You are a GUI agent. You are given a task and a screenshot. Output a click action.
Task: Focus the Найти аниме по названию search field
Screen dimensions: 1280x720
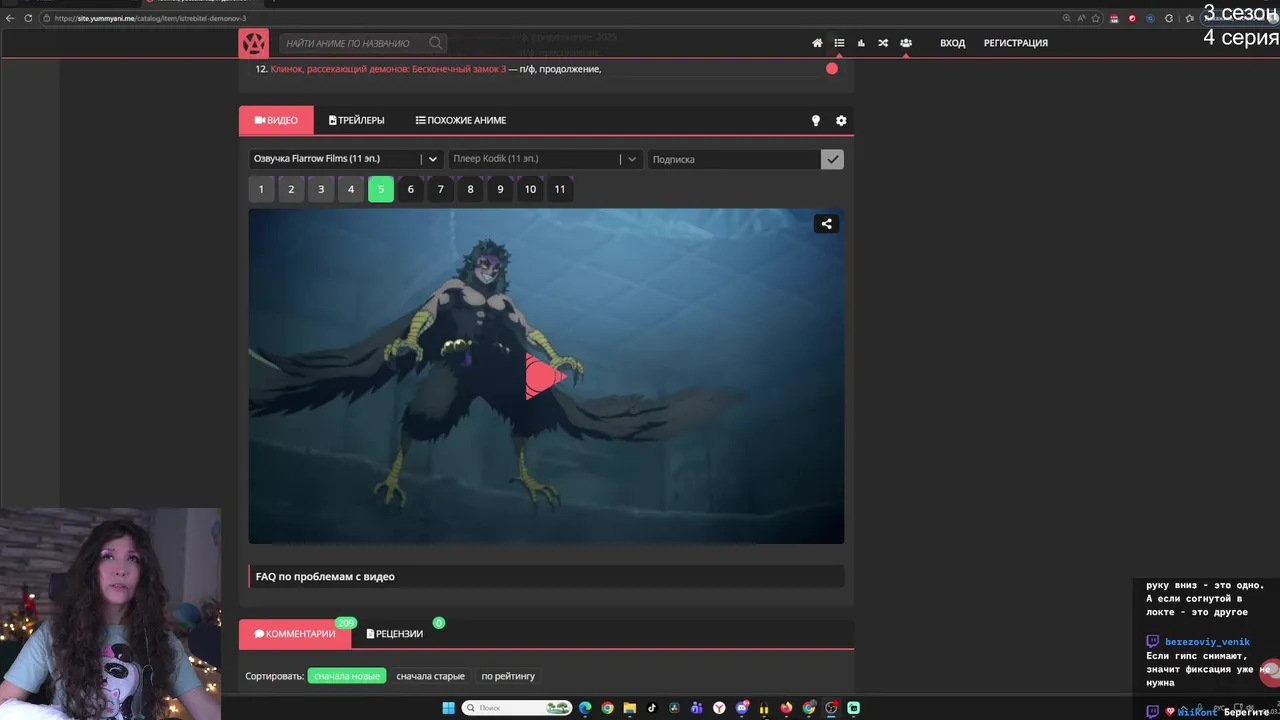point(355,43)
